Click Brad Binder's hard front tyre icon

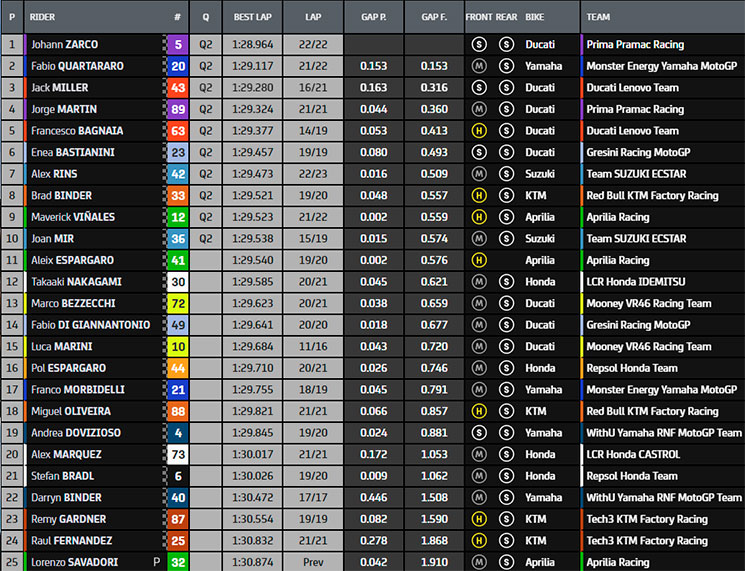click(x=479, y=196)
